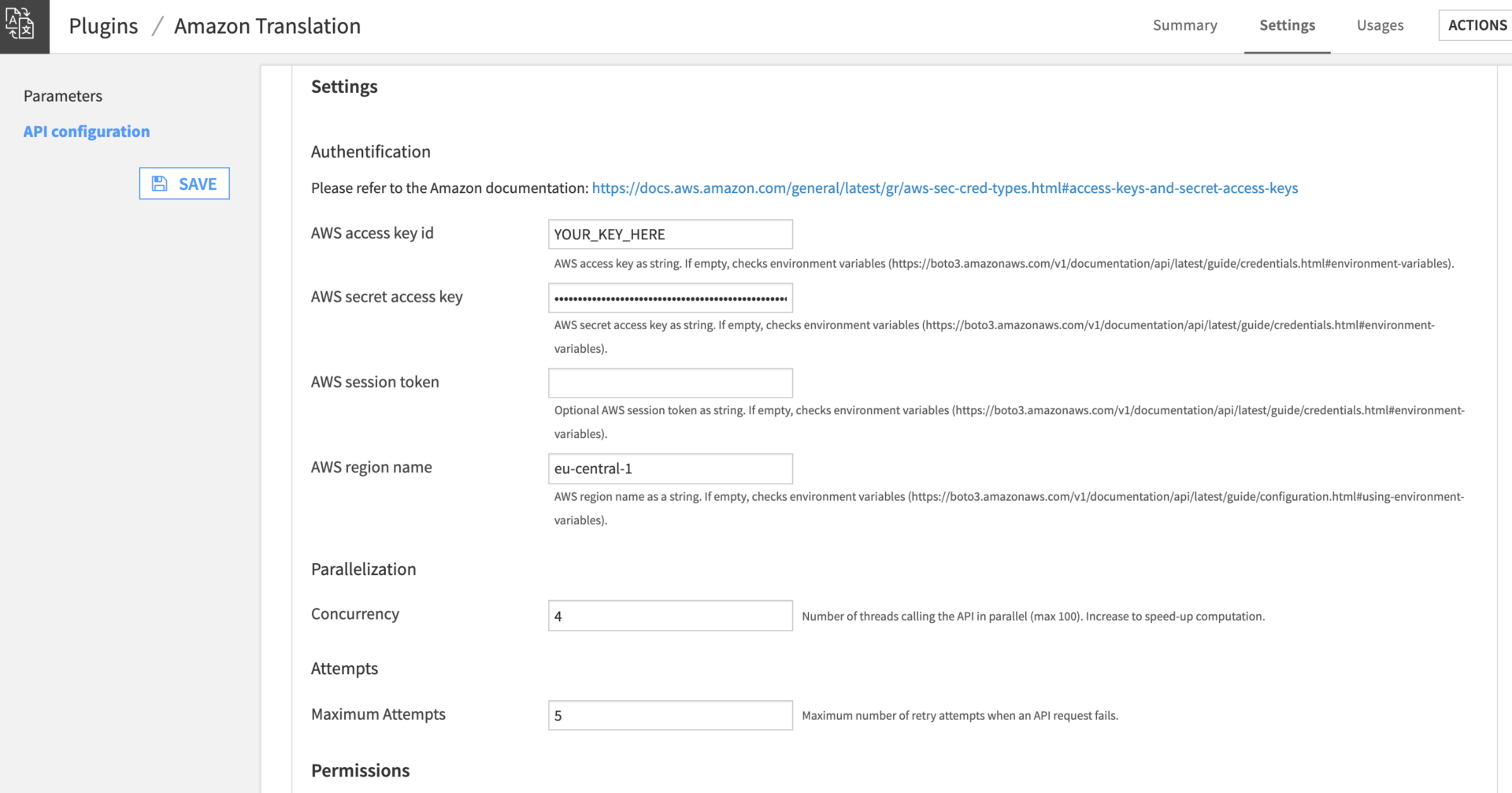Click the AWS secret access key field

[x=669, y=298]
